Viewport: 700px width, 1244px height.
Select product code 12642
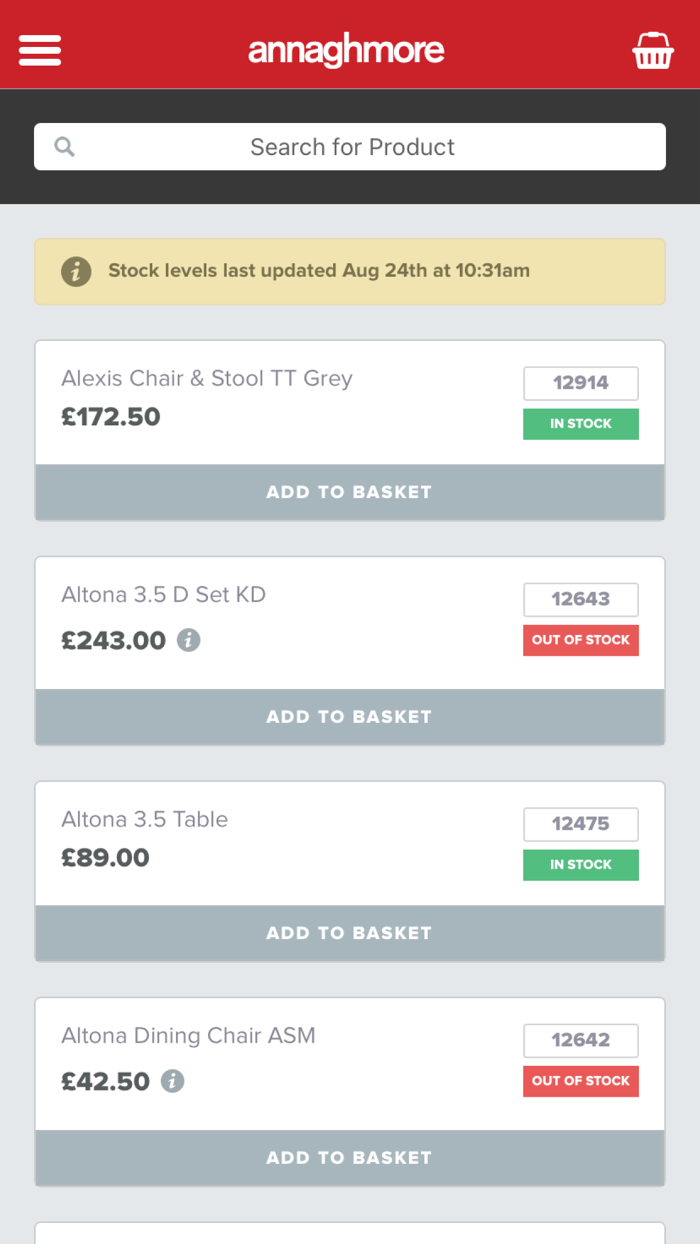coord(580,1040)
